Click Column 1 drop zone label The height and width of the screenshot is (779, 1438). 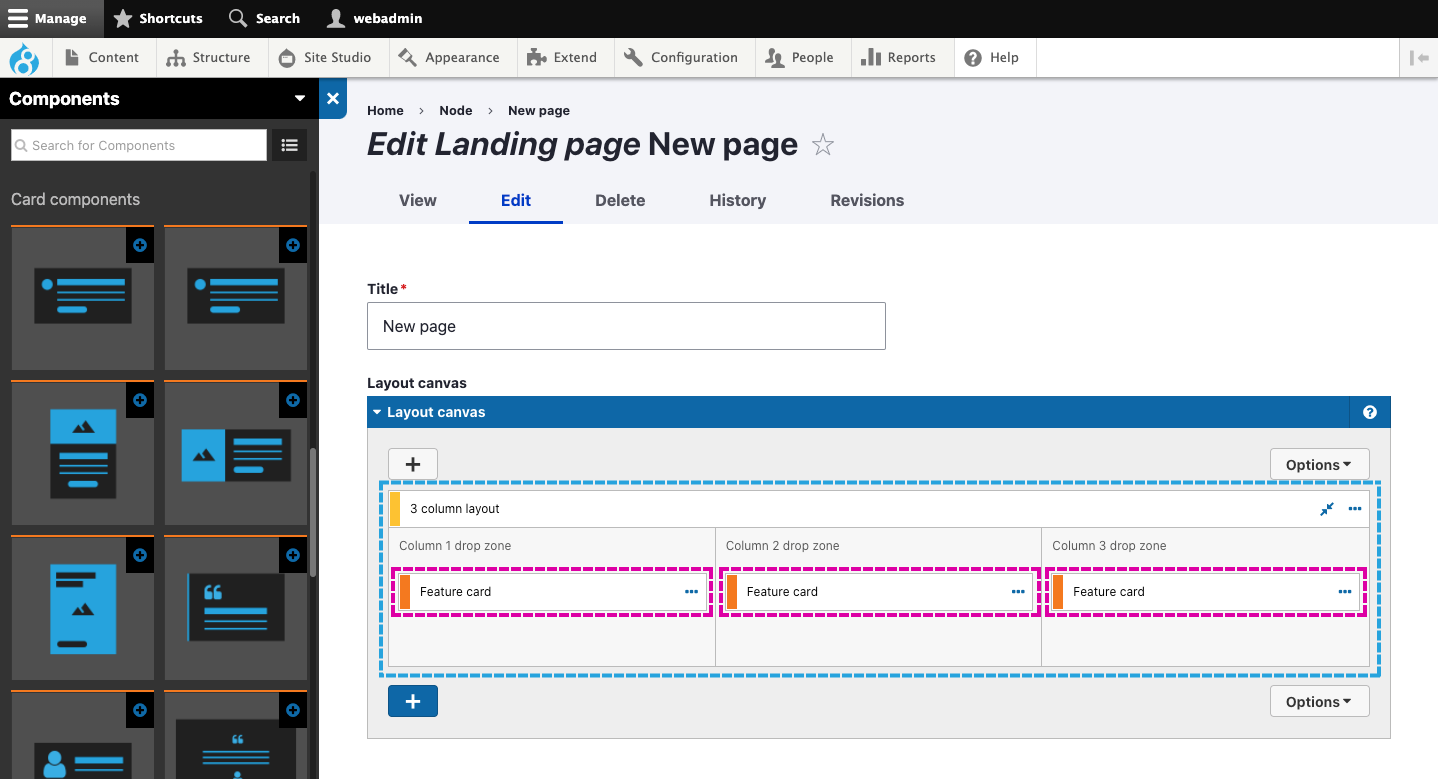455,546
